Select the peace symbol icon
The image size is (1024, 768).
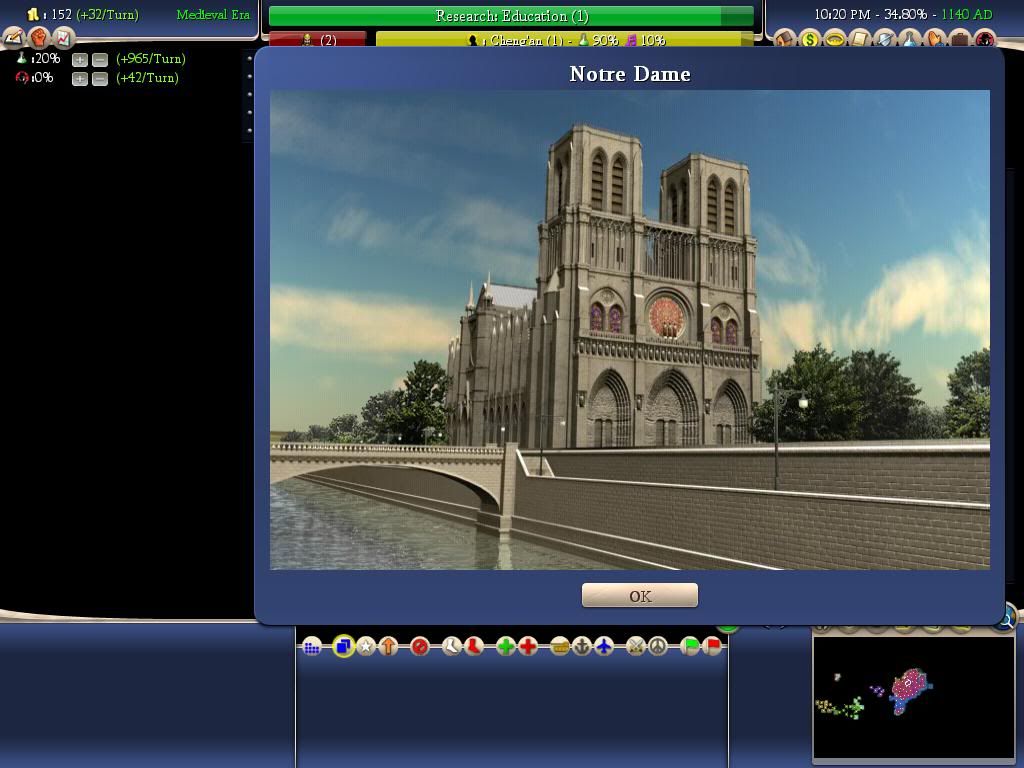point(658,647)
